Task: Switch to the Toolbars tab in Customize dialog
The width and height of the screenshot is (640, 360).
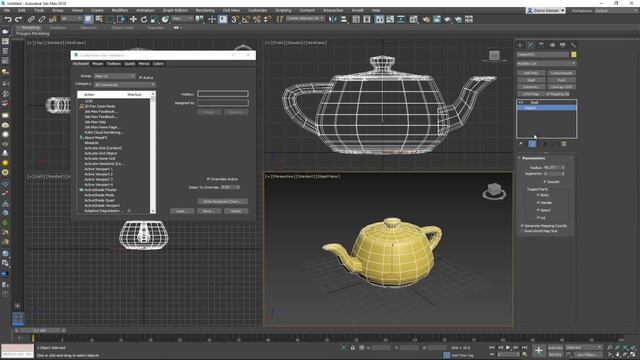Action: point(114,64)
